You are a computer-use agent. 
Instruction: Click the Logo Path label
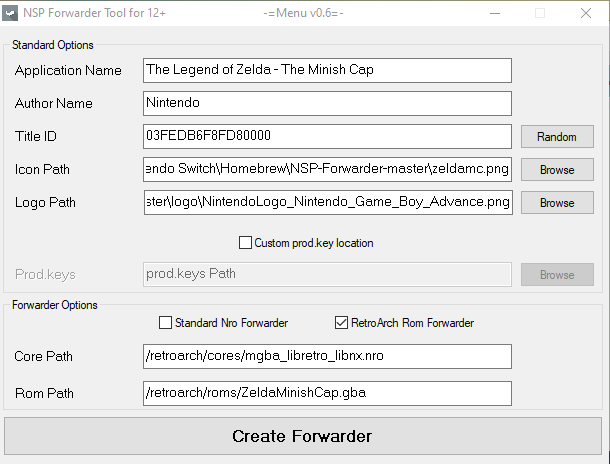click(45, 203)
